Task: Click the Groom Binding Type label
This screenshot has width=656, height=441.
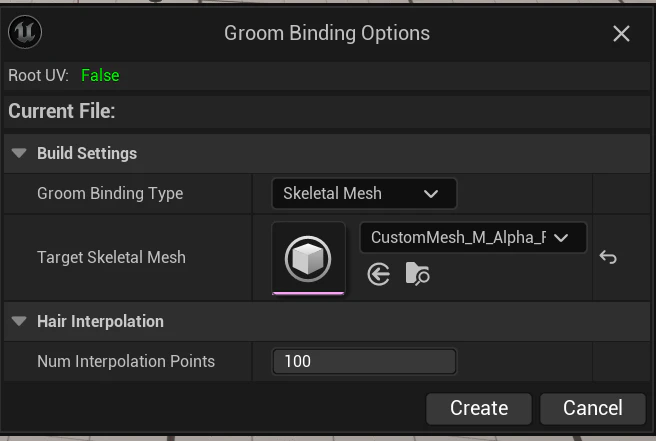Action: [110, 193]
